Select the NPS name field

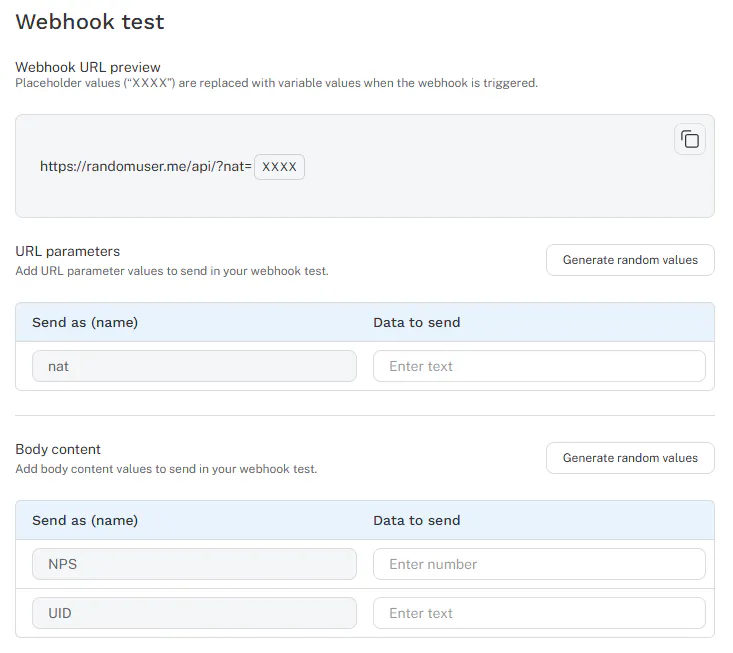(x=194, y=564)
